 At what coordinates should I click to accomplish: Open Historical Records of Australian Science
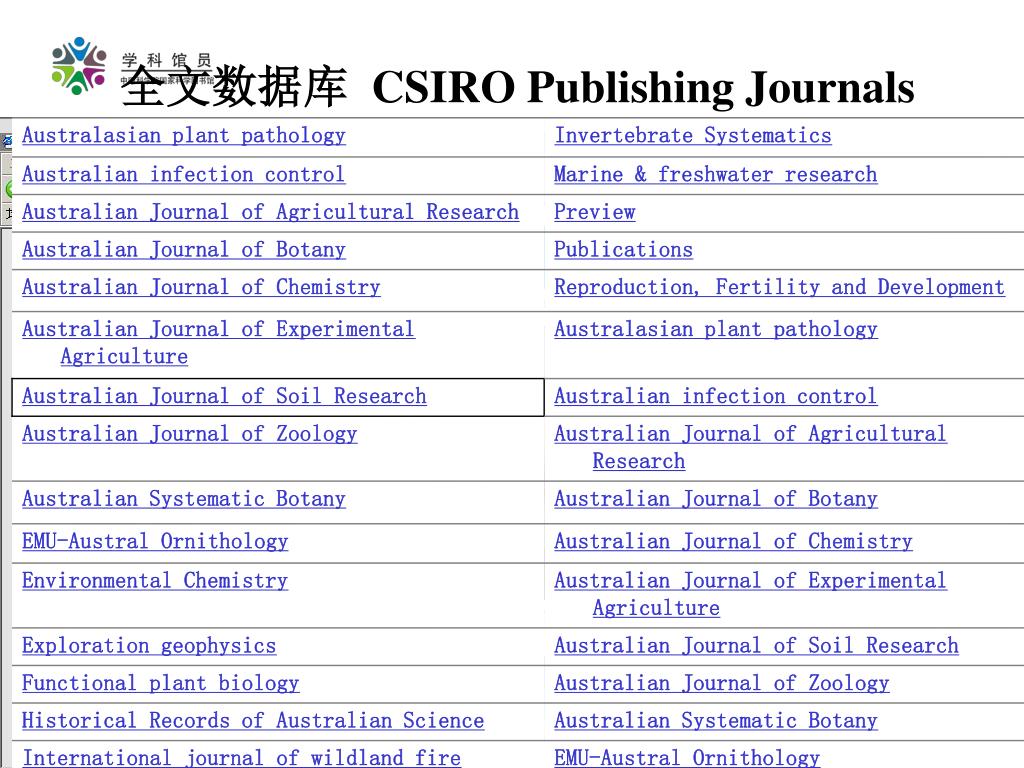click(253, 720)
